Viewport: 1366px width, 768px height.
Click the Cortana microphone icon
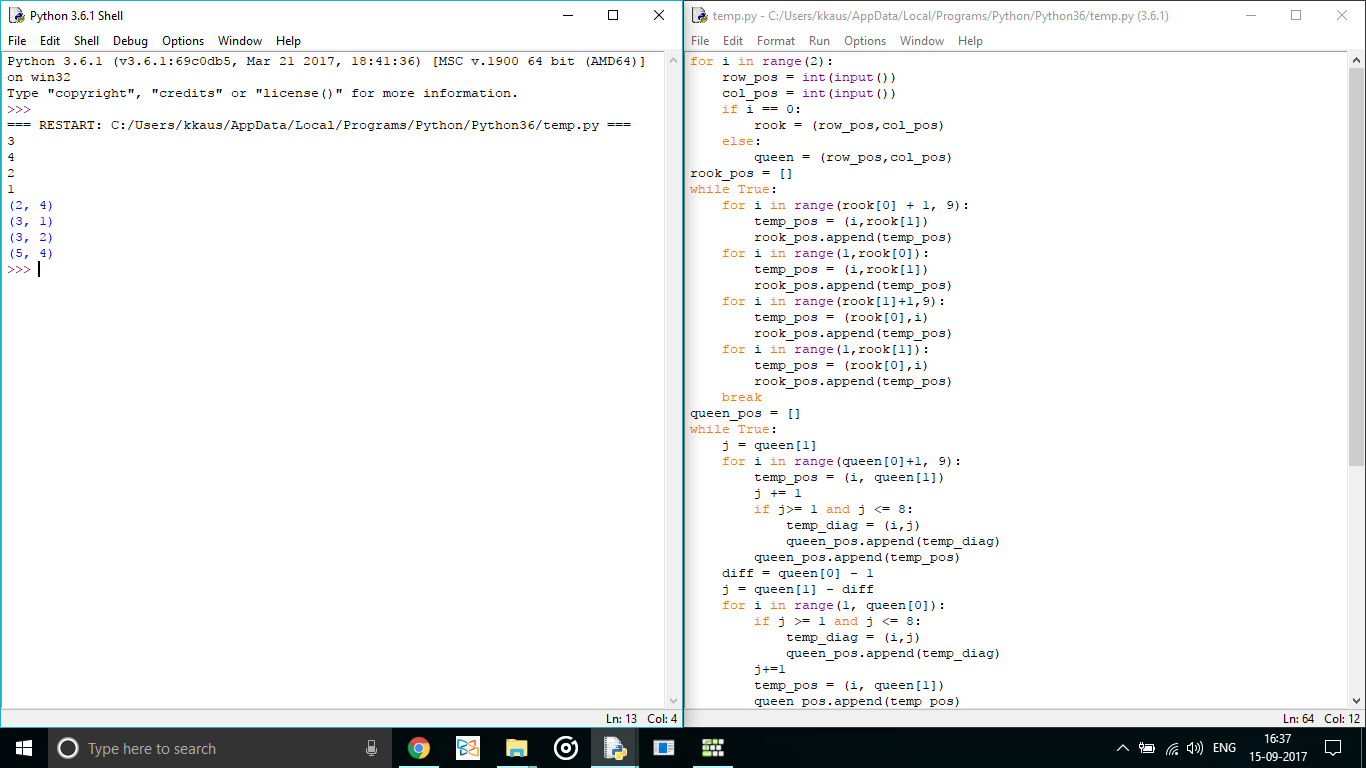pyautogui.click(x=371, y=748)
